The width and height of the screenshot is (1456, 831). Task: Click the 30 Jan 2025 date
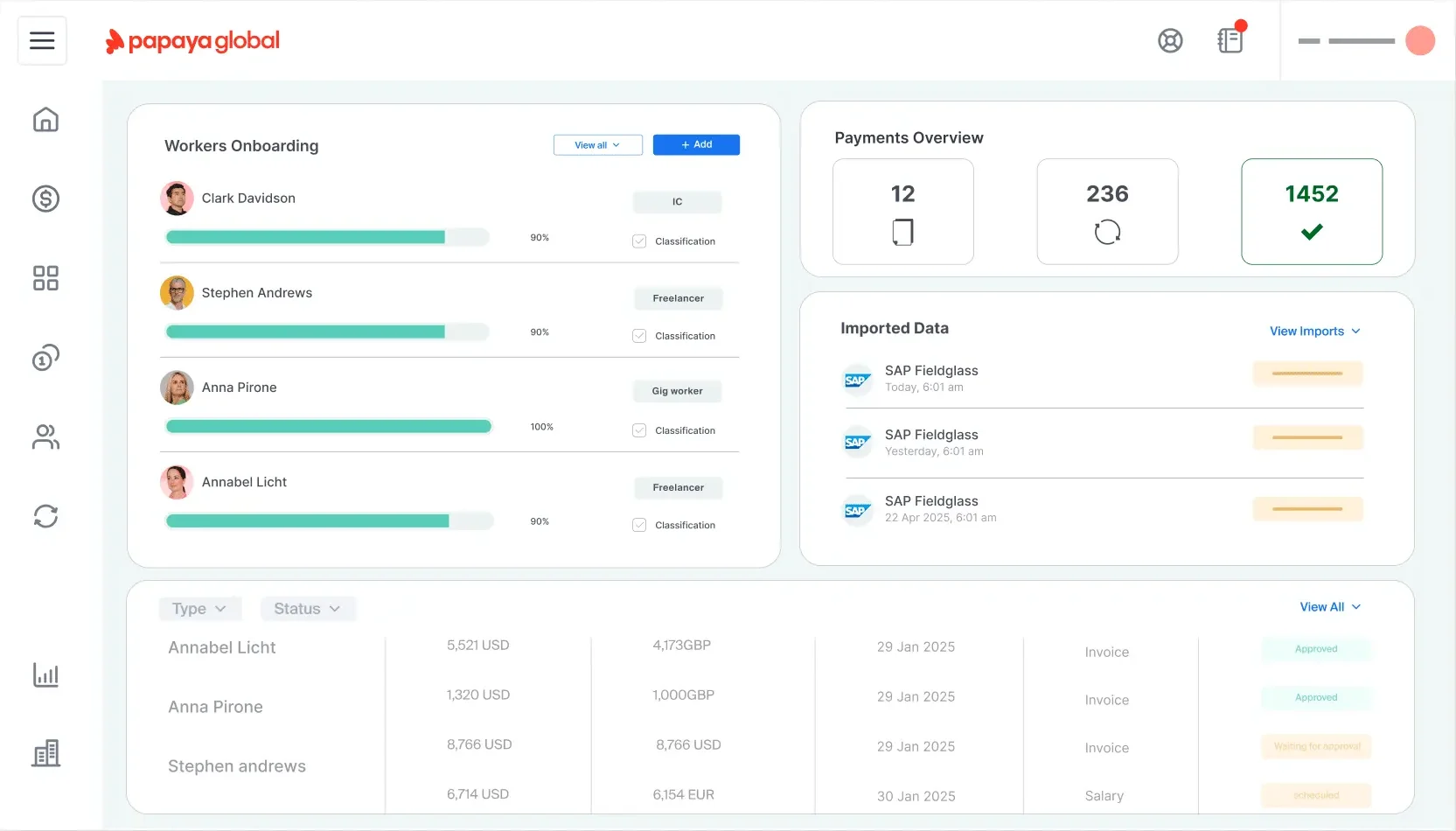point(916,796)
